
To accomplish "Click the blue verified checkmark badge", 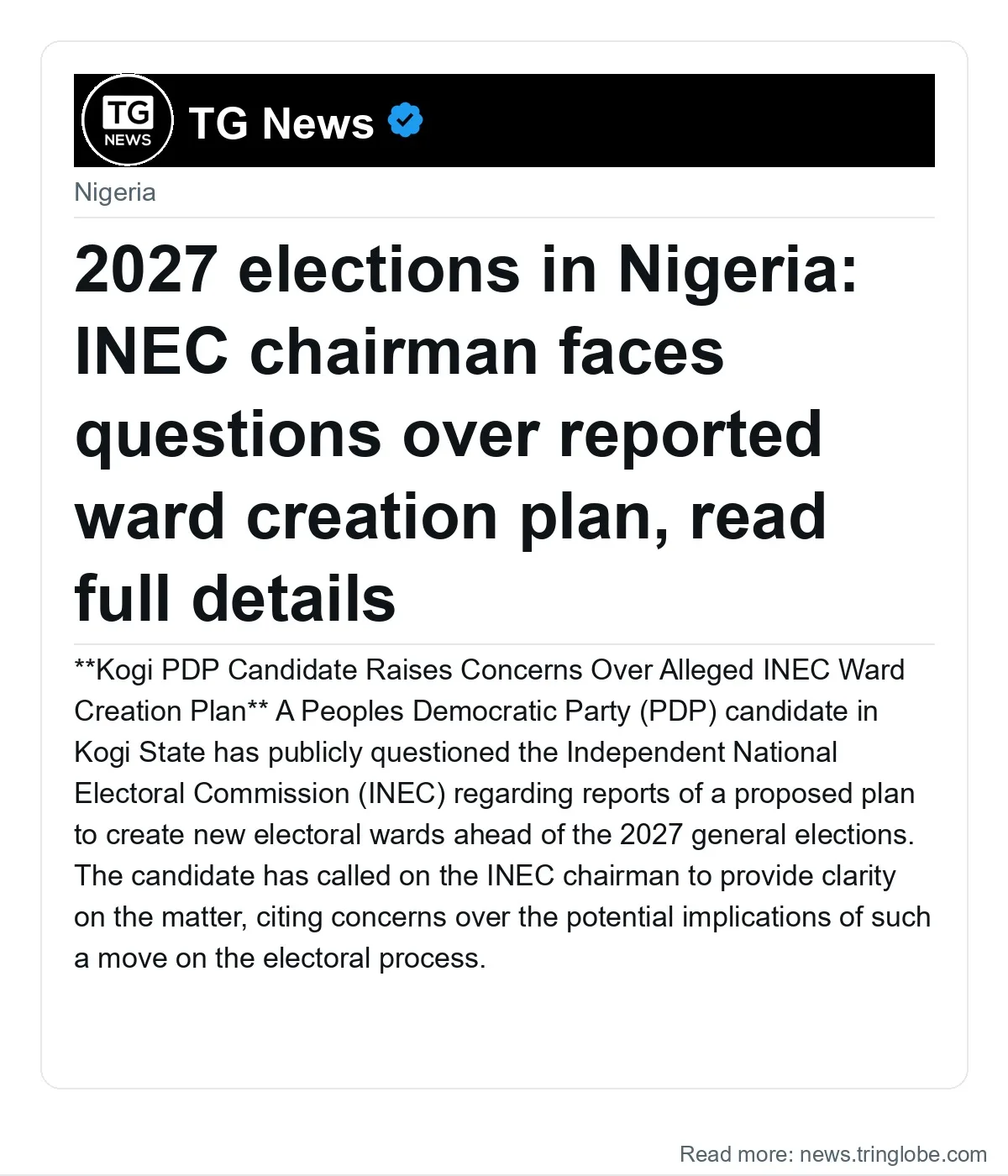I will (405, 121).
